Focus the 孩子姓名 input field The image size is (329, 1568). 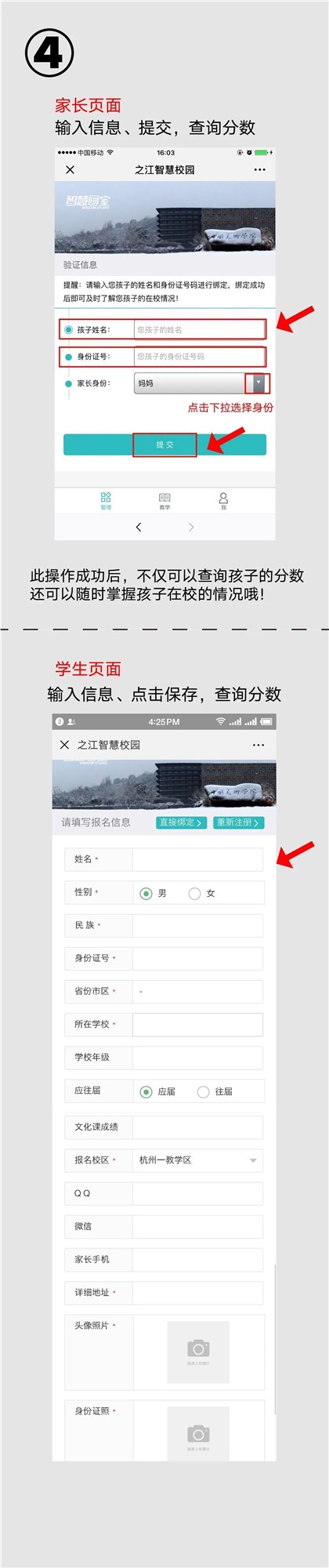click(x=199, y=329)
